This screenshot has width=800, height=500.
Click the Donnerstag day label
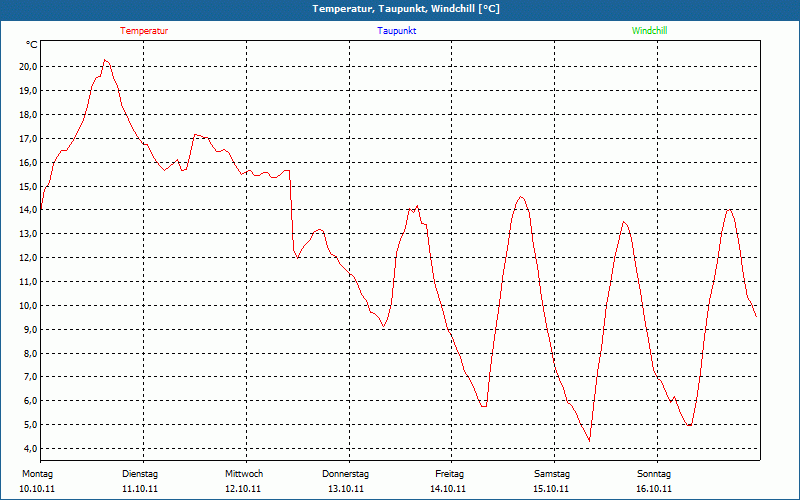click(345, 474)
